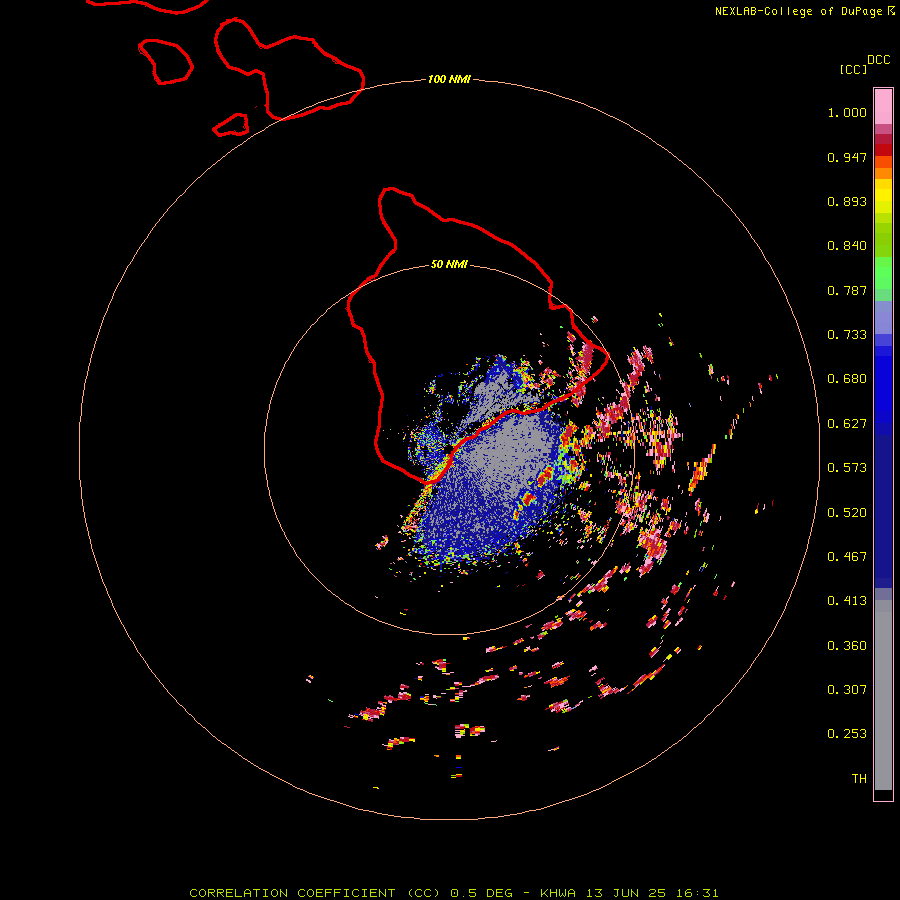
Task: Click the 50 NMI range ring label
Action: tap(449, 264)
